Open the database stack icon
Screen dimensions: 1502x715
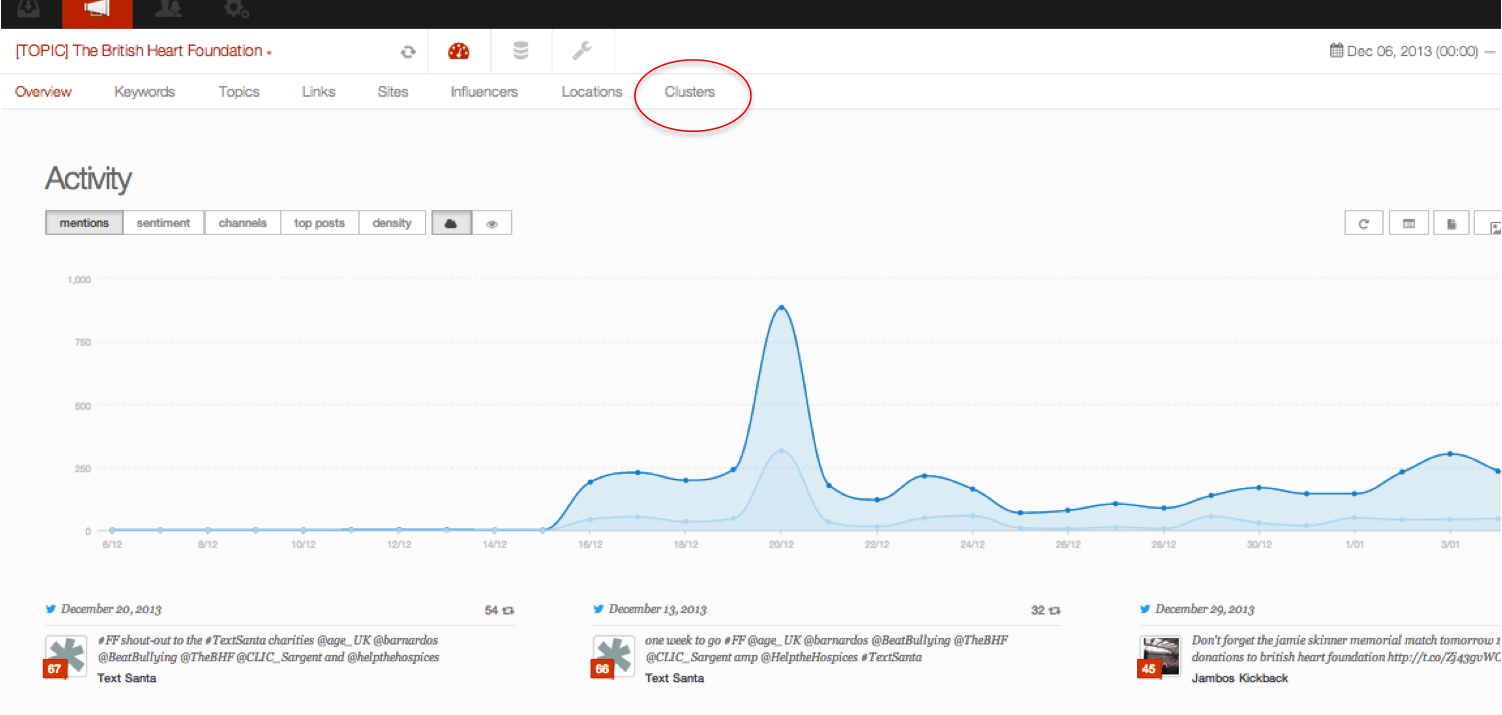tap(520, 52)
